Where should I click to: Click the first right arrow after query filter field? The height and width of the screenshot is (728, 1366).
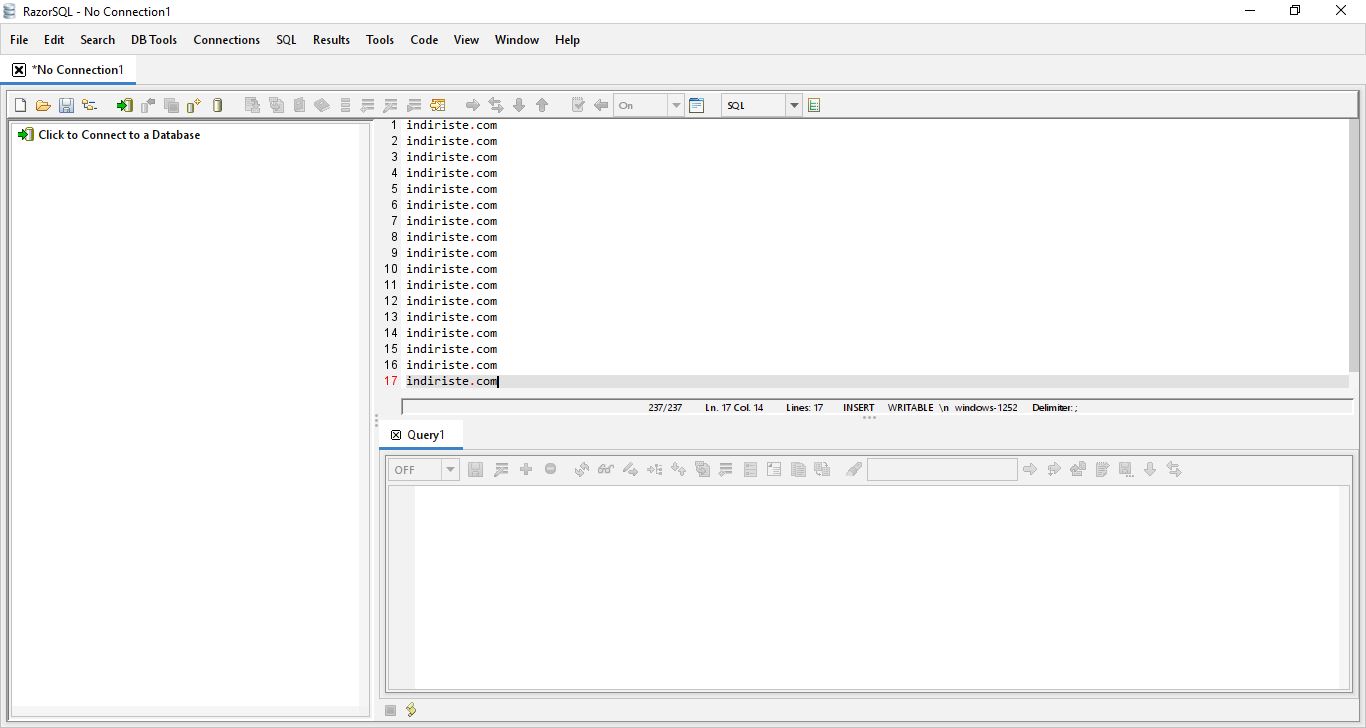[1030, 469]
